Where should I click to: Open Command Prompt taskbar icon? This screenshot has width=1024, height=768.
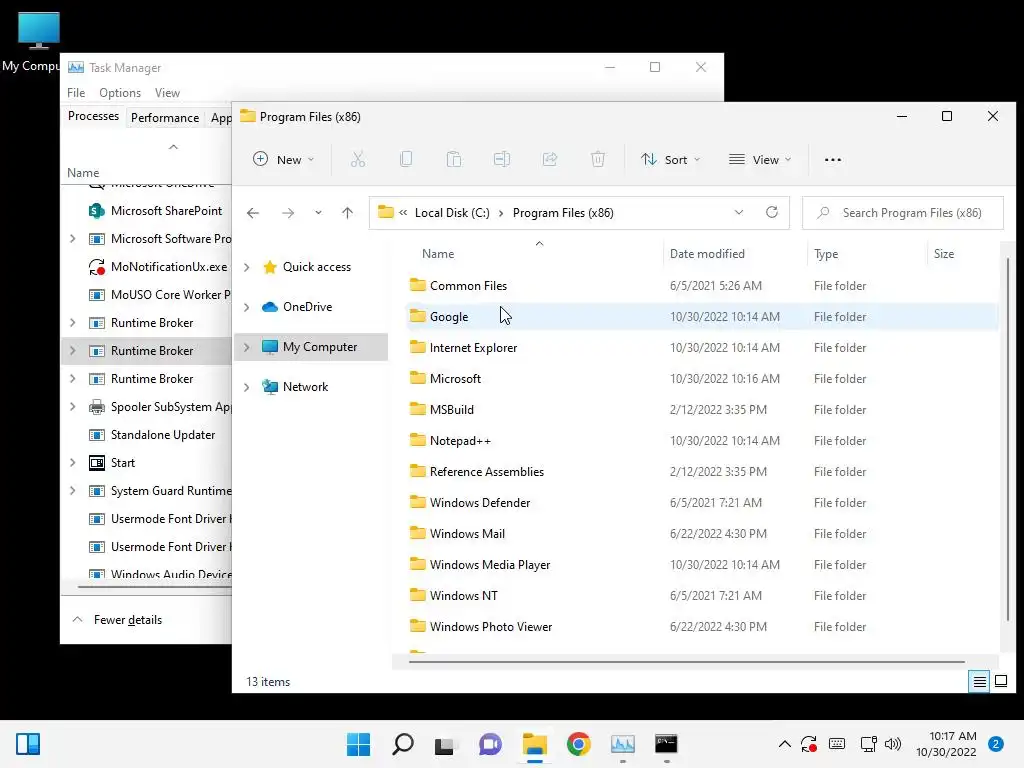coord(666,744)
